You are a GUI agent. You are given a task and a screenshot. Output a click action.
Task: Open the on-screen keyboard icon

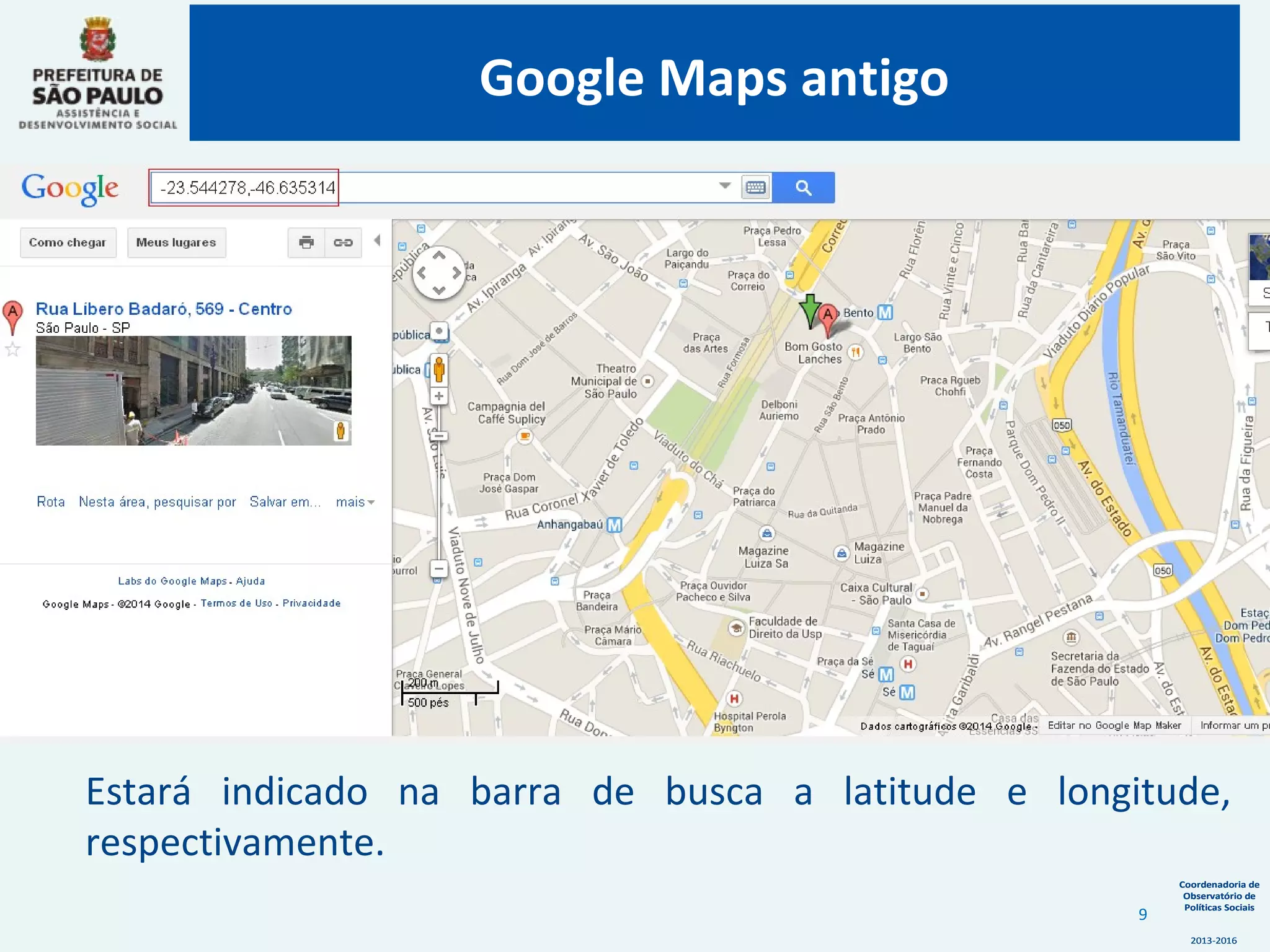(756, 187)
